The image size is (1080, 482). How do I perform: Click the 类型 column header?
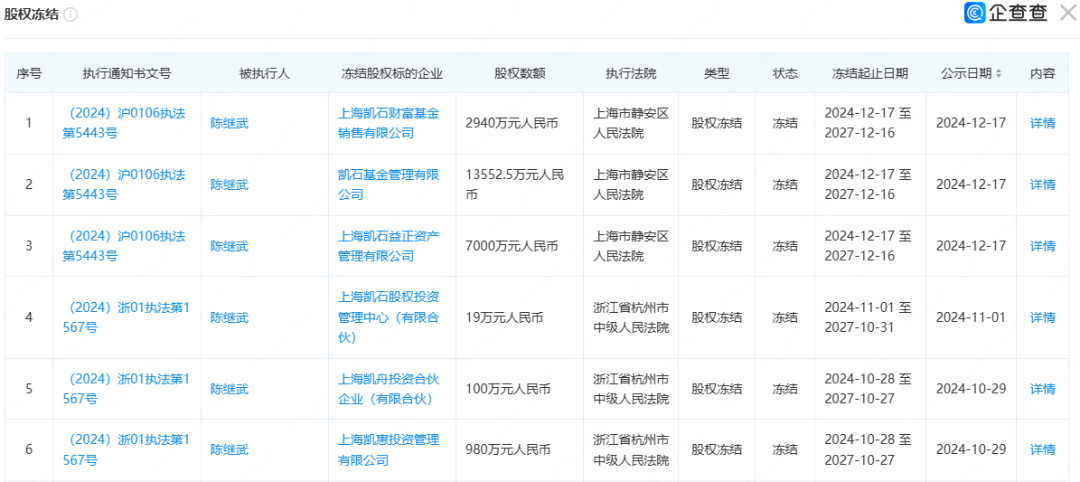tap(716, 74)
